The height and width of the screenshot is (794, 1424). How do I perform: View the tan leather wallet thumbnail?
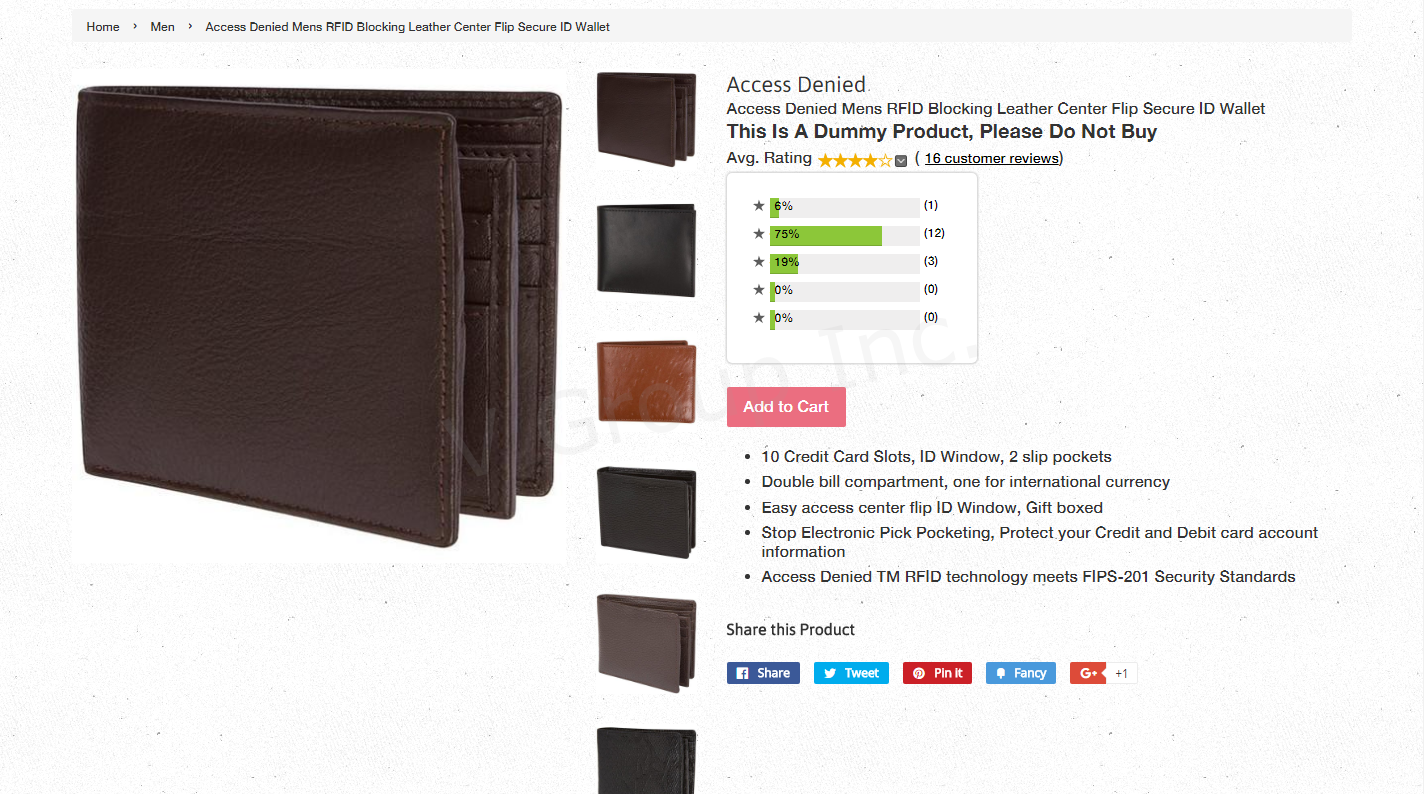click(x=646, y=380)
